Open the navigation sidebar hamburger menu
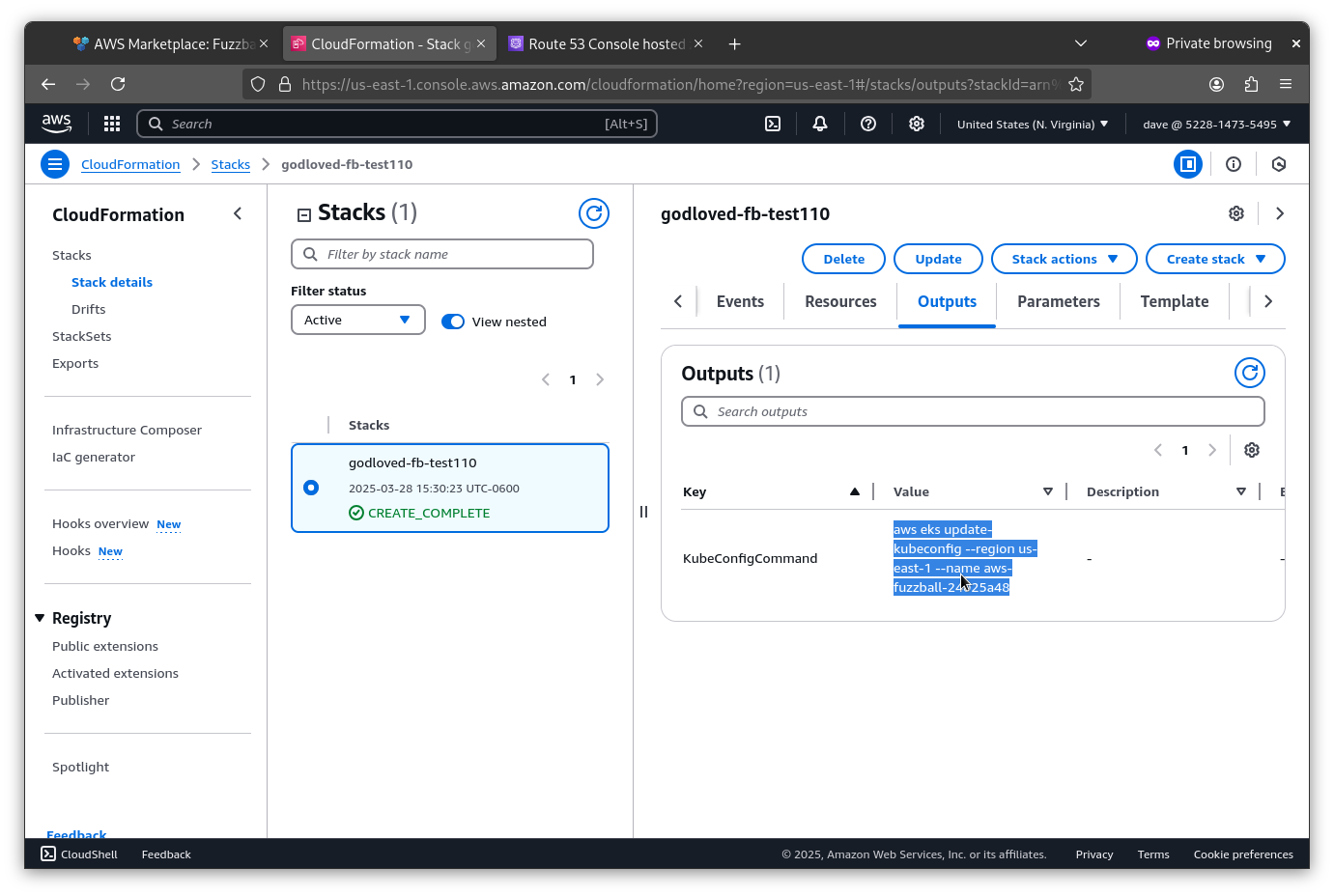 pos(55,164)
